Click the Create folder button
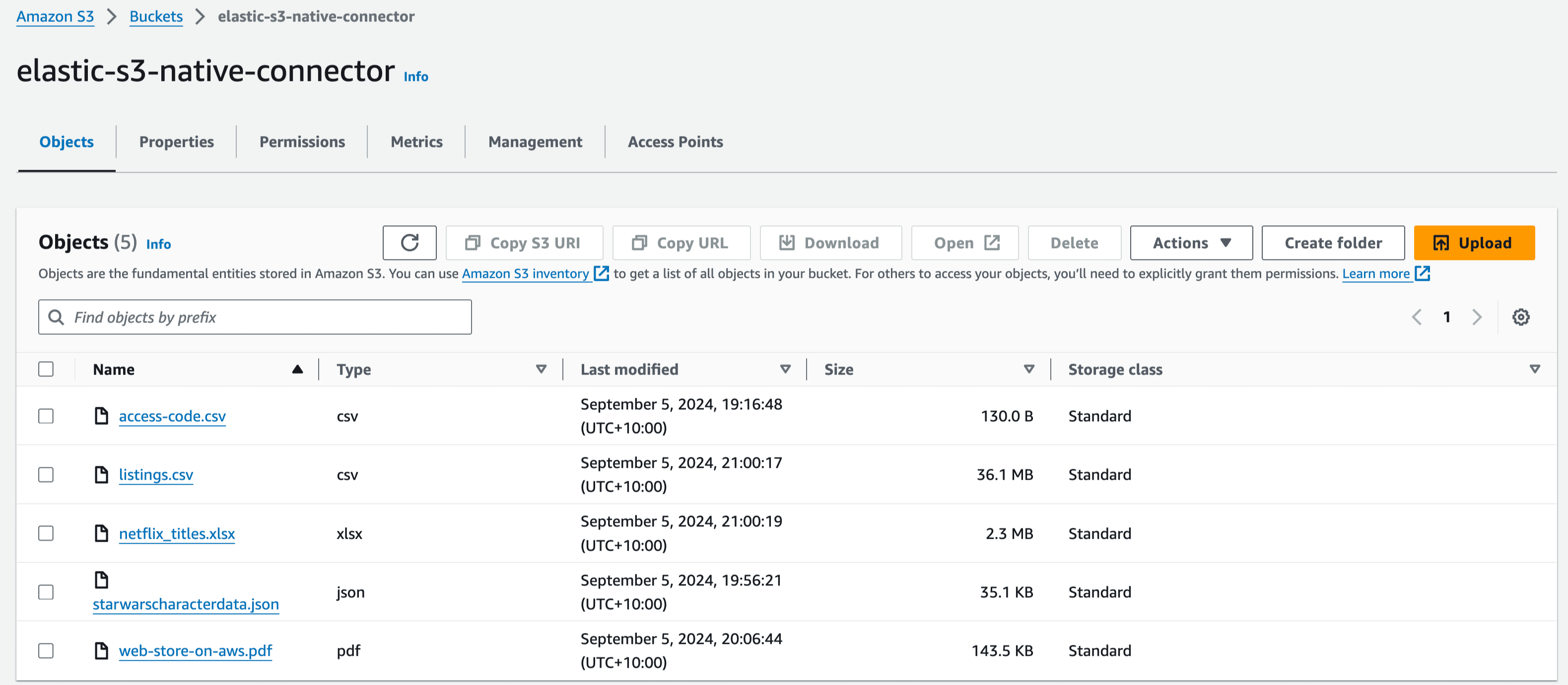This screenshot has width=1568, height=685. [x=1333, y=242]
